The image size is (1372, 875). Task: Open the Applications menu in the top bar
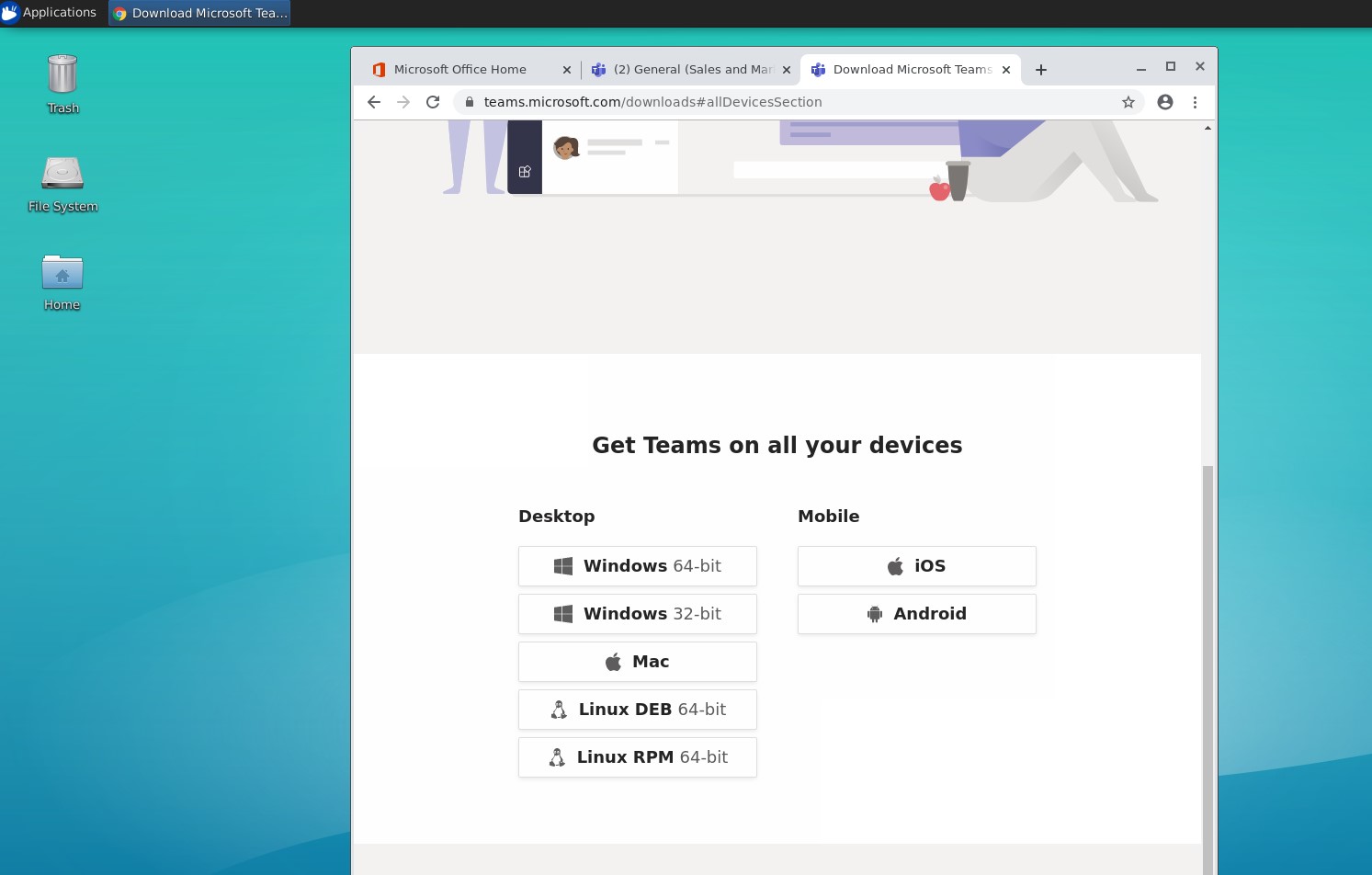pos(51,12)
